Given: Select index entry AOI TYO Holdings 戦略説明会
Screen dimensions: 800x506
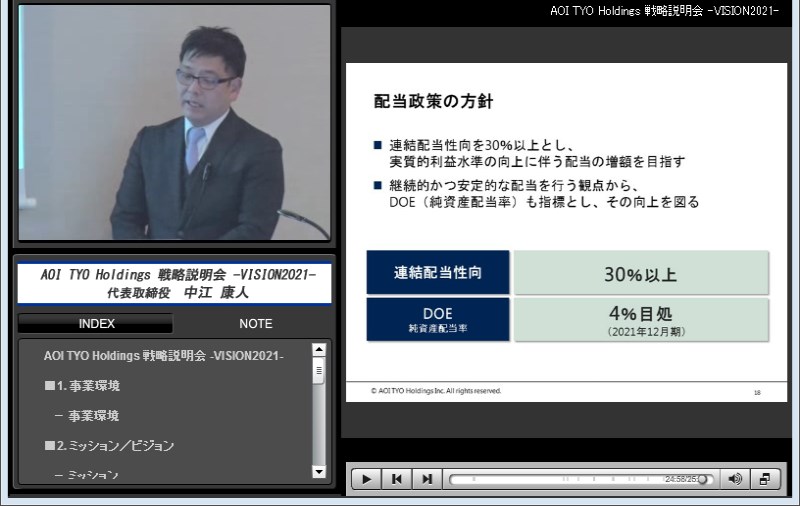Looking at the screenshot, I should [164, 356].
